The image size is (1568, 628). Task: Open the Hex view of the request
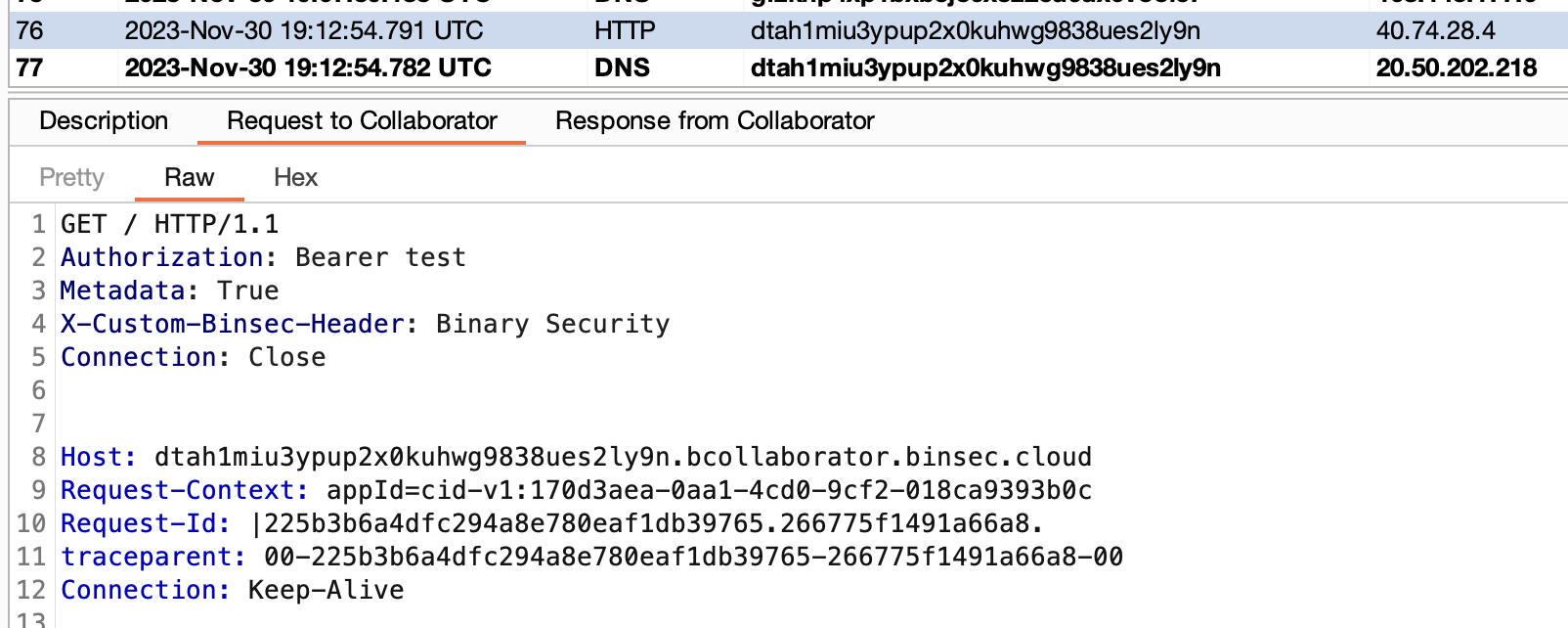click(x=294, y=177)
